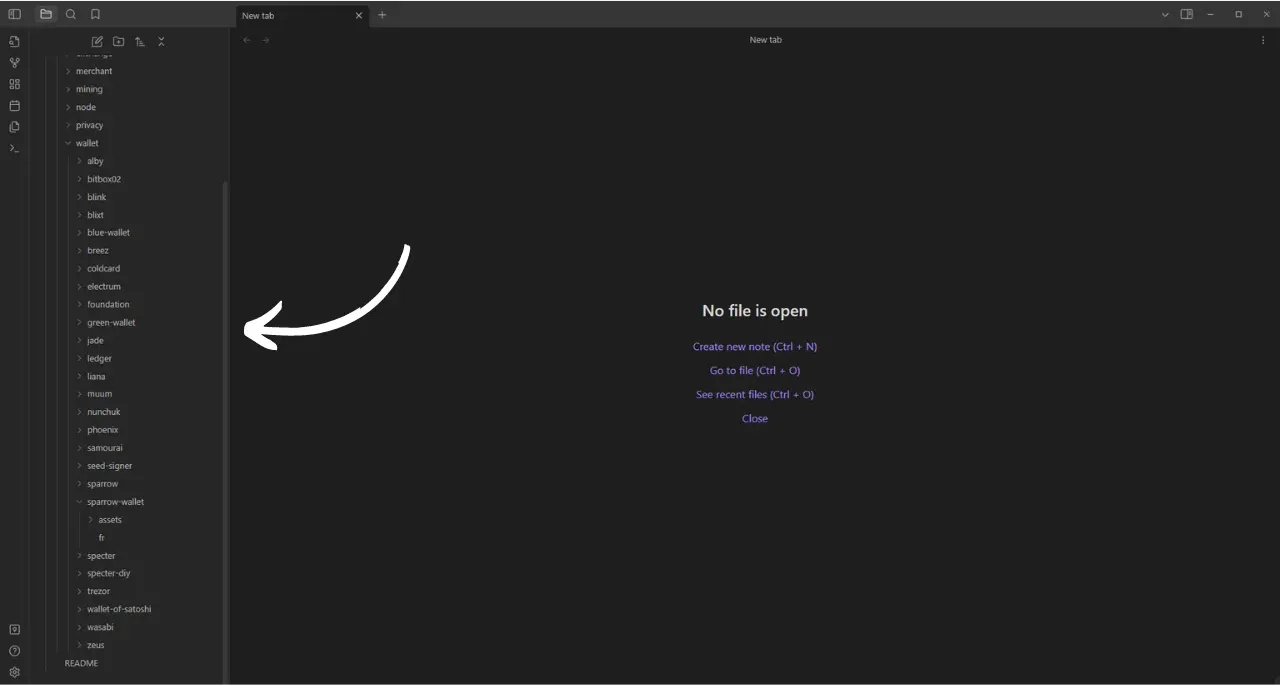
Task: Open the Search panel icon
Action: [71, 14]
